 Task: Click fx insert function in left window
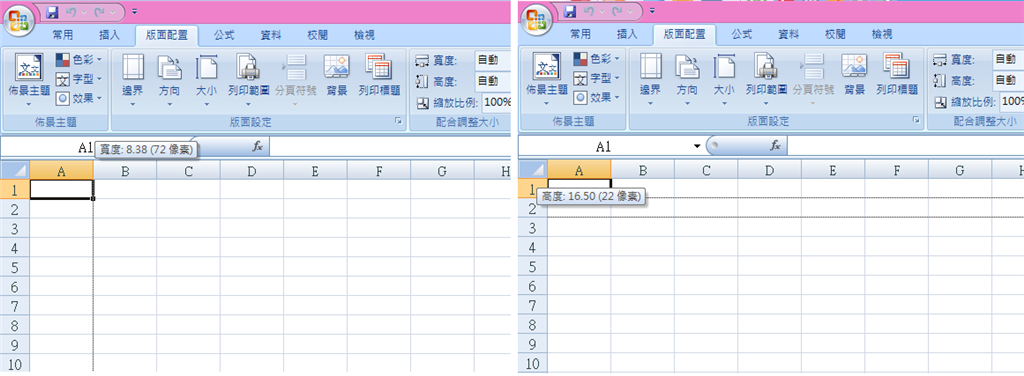pyautogui.click(x=258, y=146)
